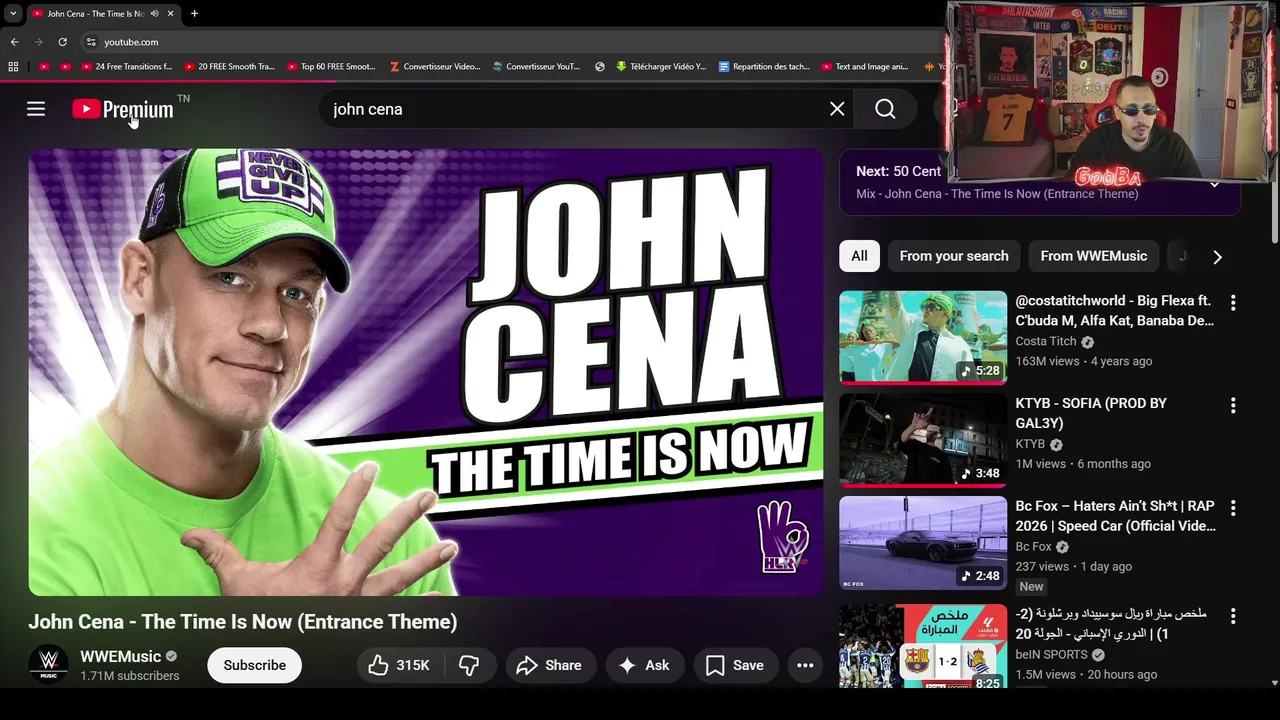
Task: Open the YouTube guide hamburger menu
Action: 36,109
